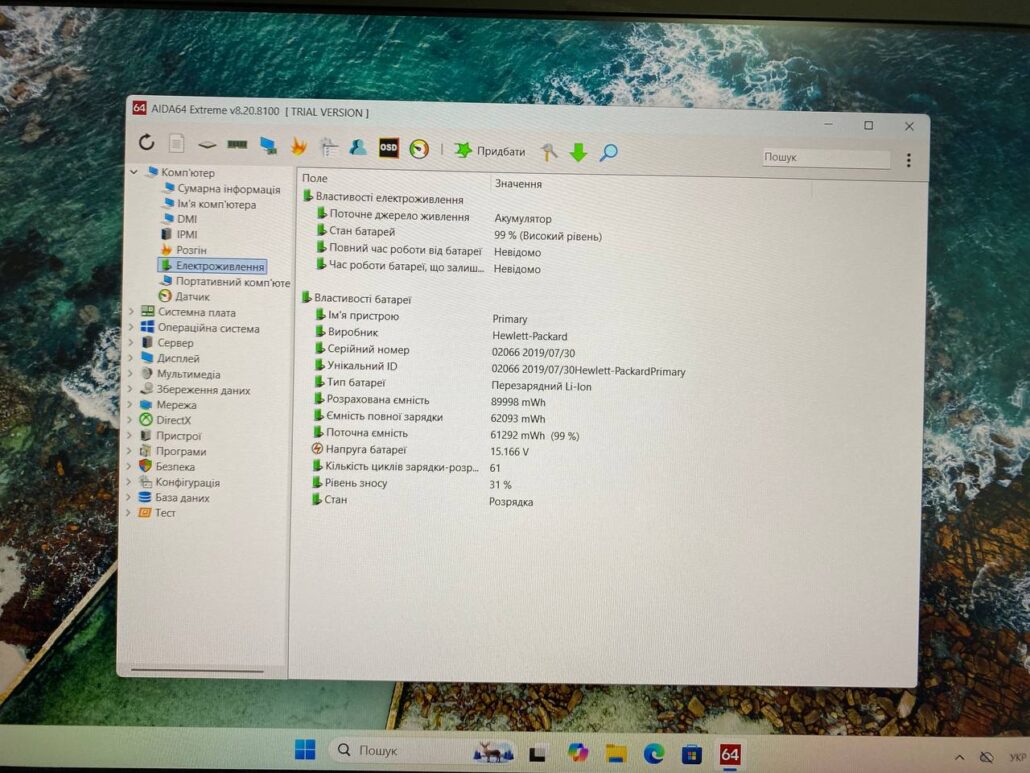Image resolution: width=1030 pixels, height=773 pixels.
Task: Open Microsoft Edge from the taskbar
Action: click(653, 752)
